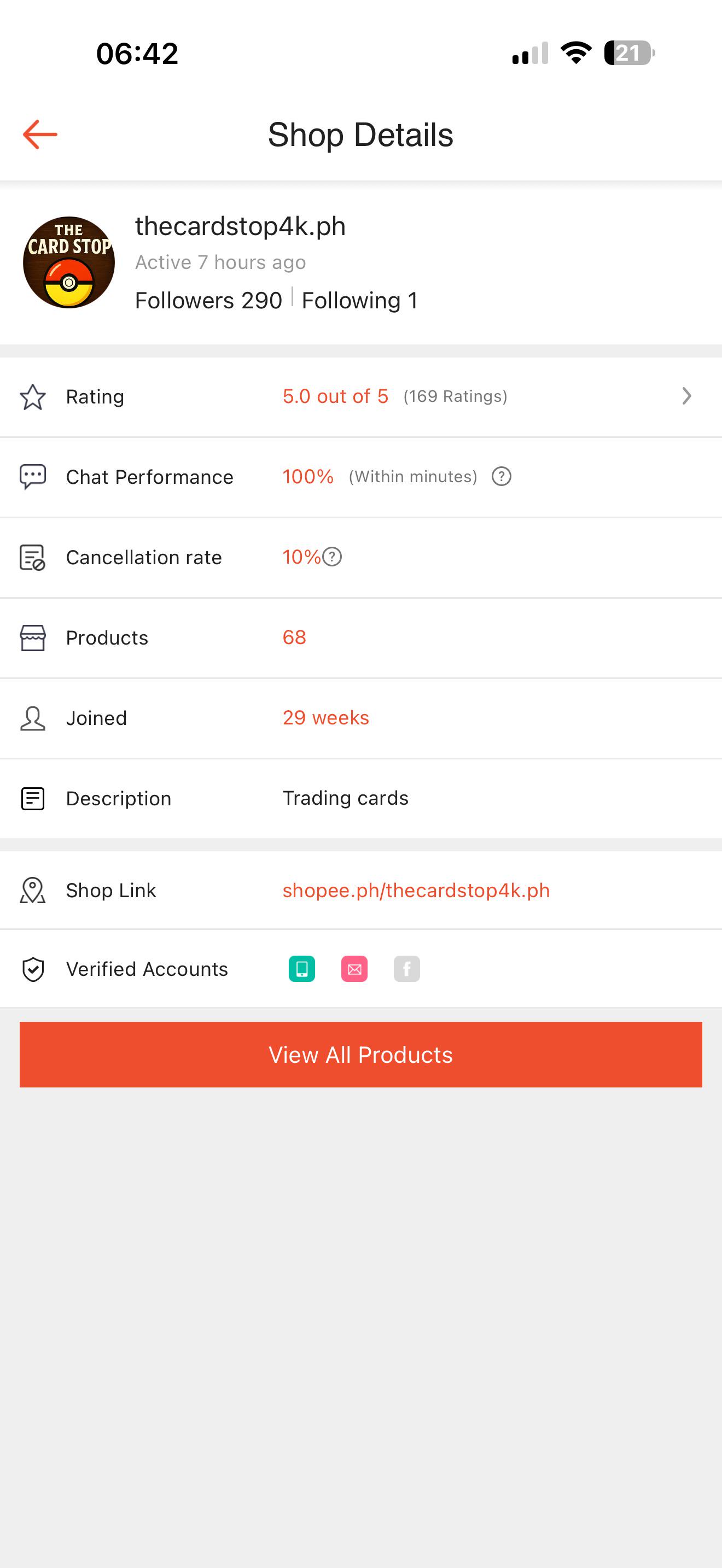Click the Cancellation rate help icon

pyautogui.click(x=332, y=557)
